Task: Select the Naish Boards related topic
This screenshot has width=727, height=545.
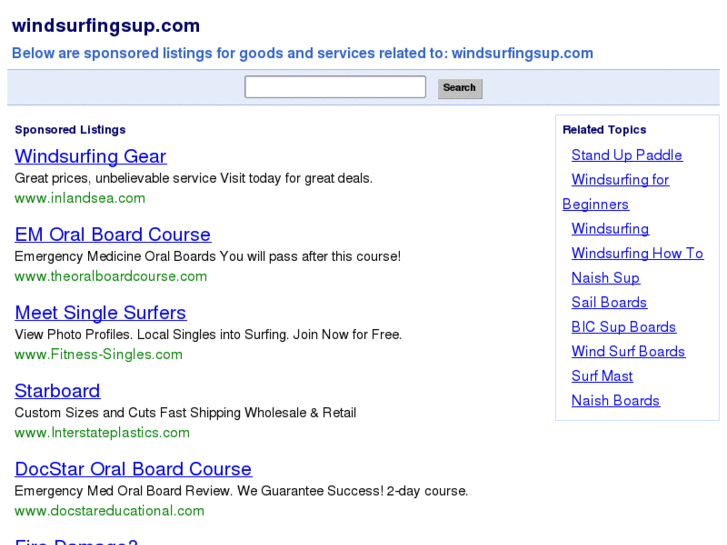Action: [x=616, y=401]
